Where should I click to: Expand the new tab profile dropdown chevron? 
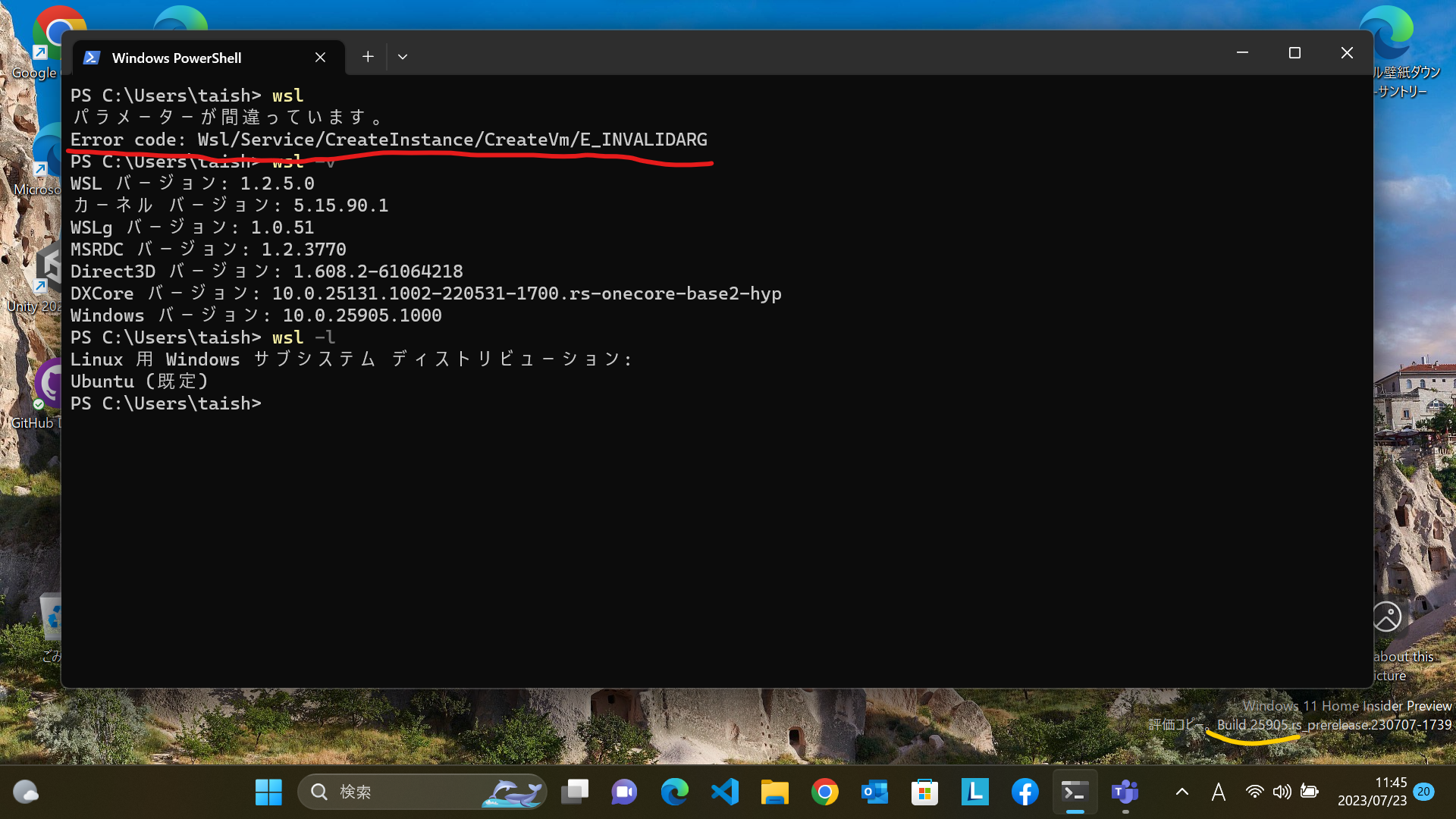(x=403, y=57)
